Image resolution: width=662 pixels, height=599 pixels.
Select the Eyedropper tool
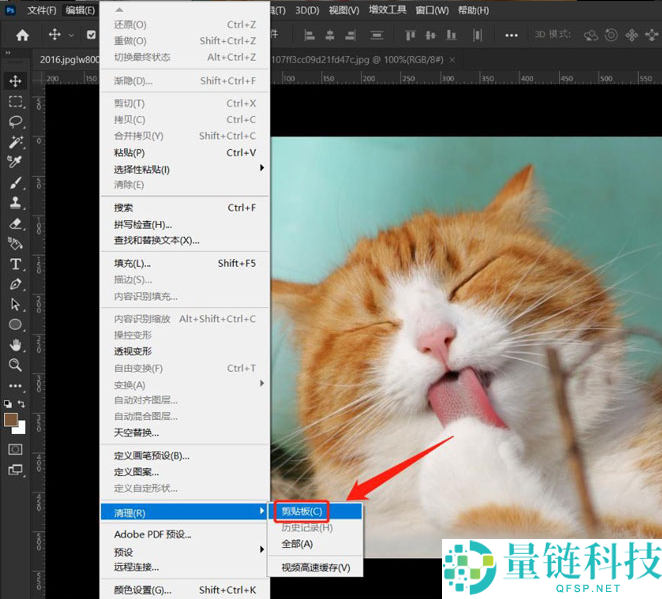tap(15, 163)
